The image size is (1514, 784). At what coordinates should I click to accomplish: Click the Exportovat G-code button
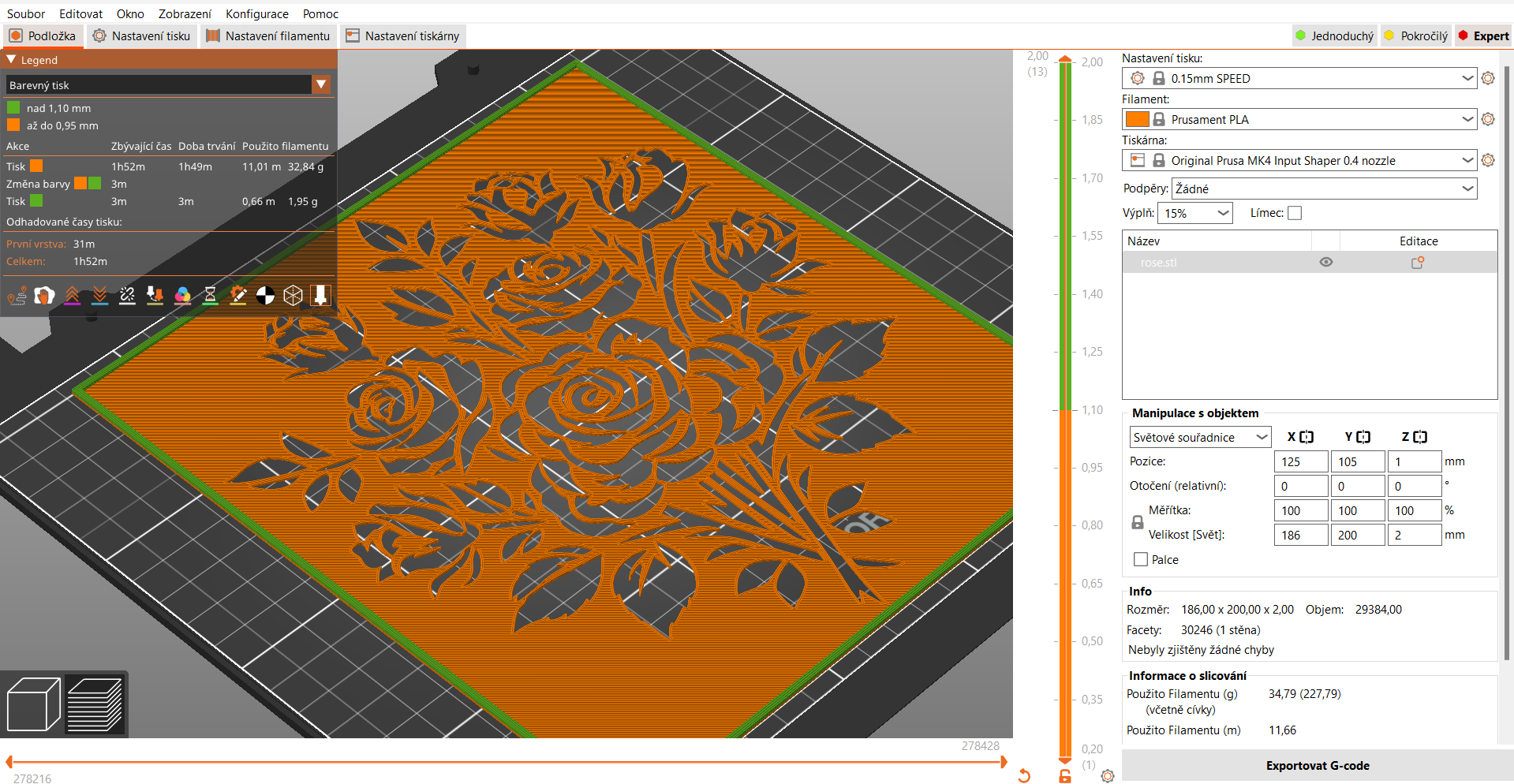tap(1317, 766)
